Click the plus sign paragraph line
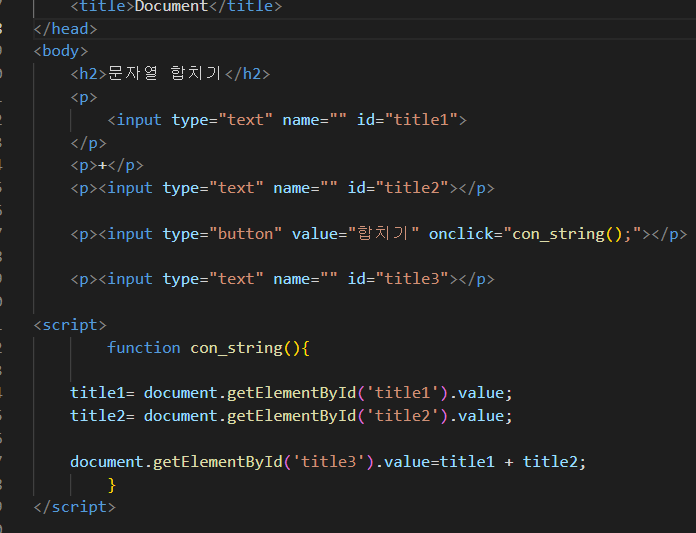 (107, 166)
